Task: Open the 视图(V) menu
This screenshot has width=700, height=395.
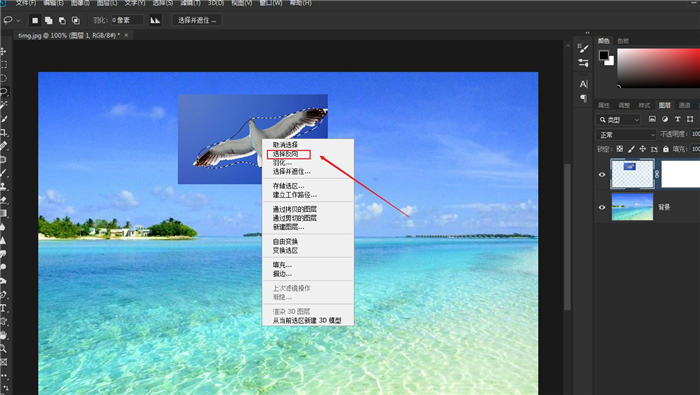Action: click(x=243, y=3)
